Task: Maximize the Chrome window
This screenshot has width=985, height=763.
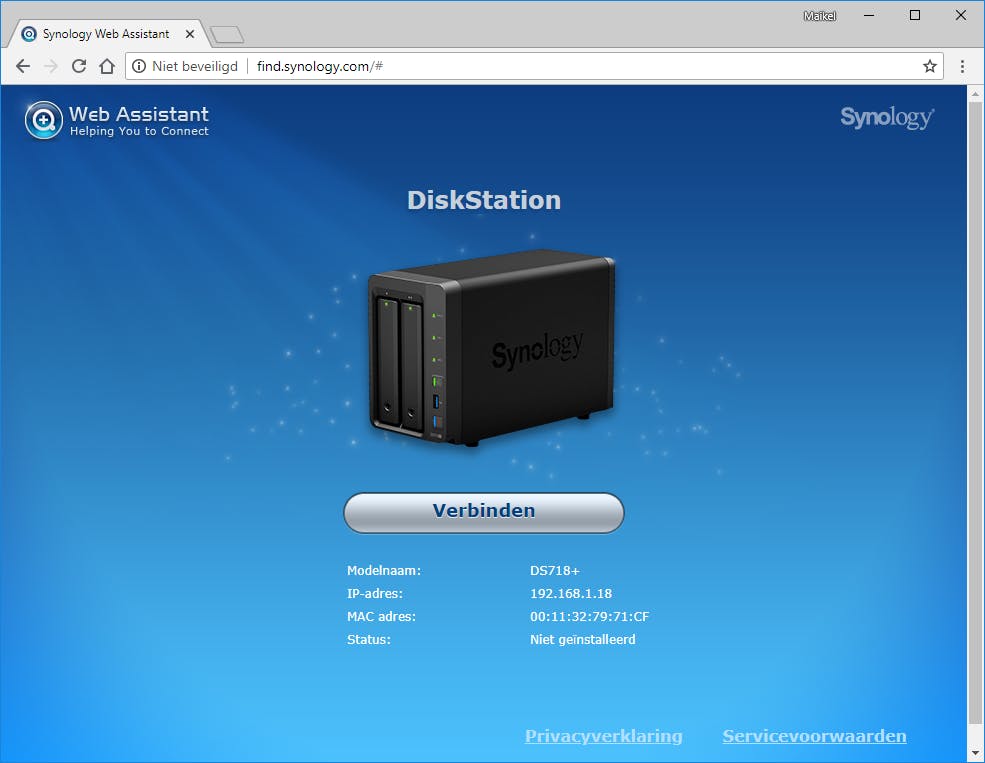Action: [x=915, y=15]
